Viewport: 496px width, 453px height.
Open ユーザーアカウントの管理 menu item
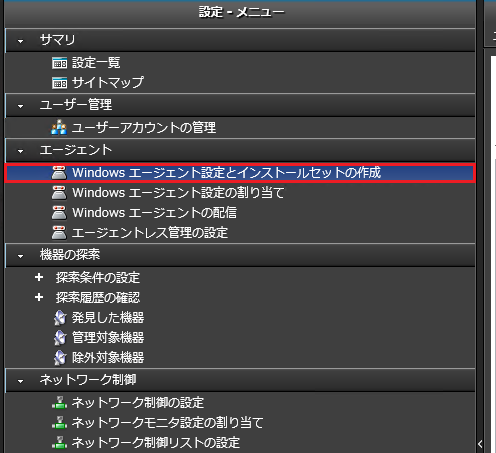coord(144,128)
